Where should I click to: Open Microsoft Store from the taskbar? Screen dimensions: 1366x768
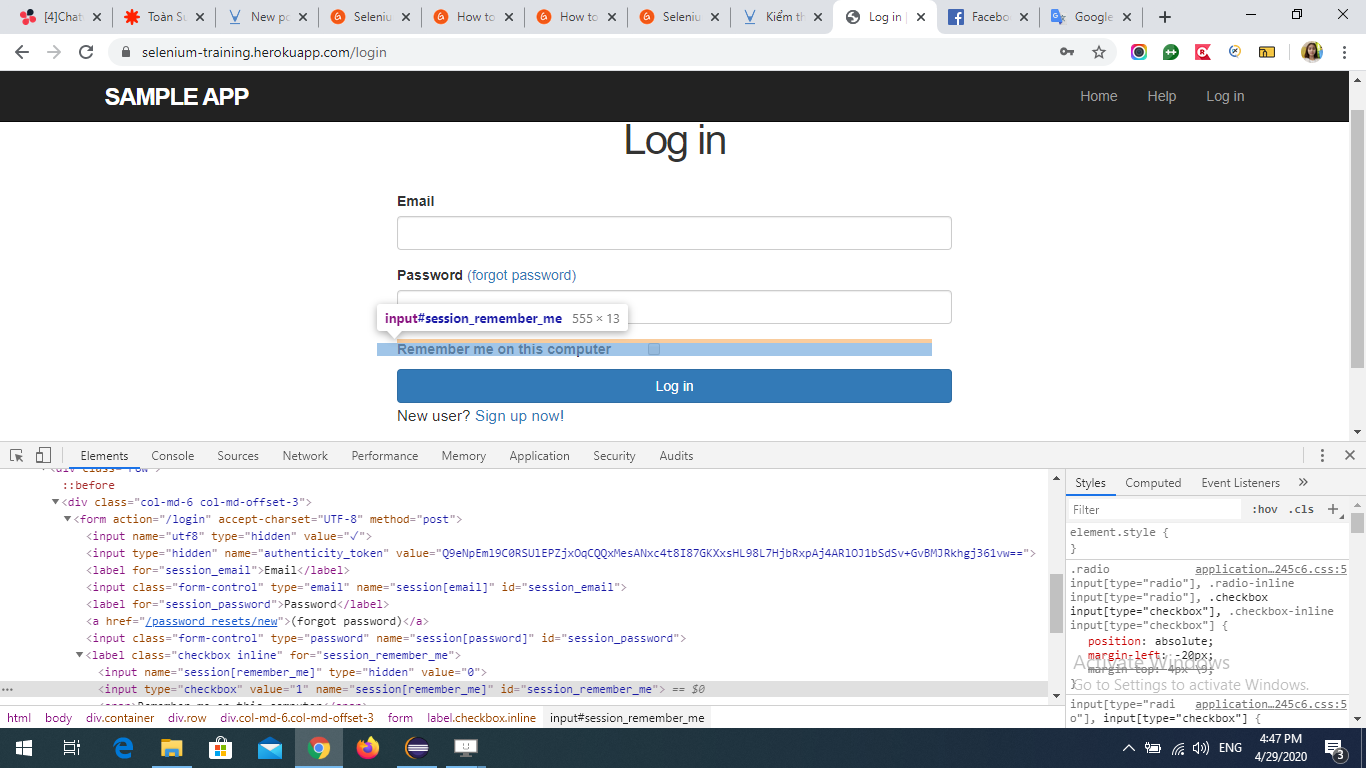tap(221, 748)
